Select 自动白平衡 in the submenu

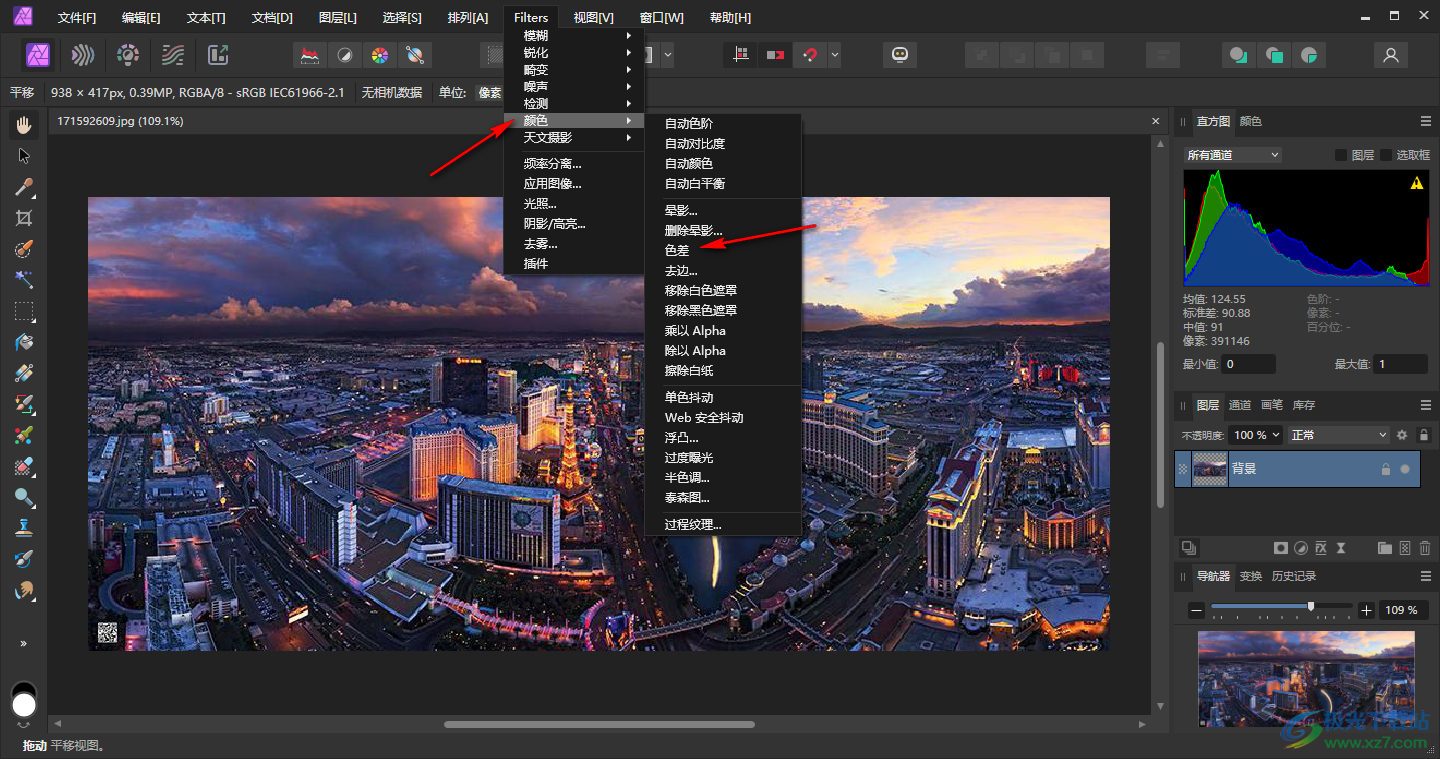(695, 184)
